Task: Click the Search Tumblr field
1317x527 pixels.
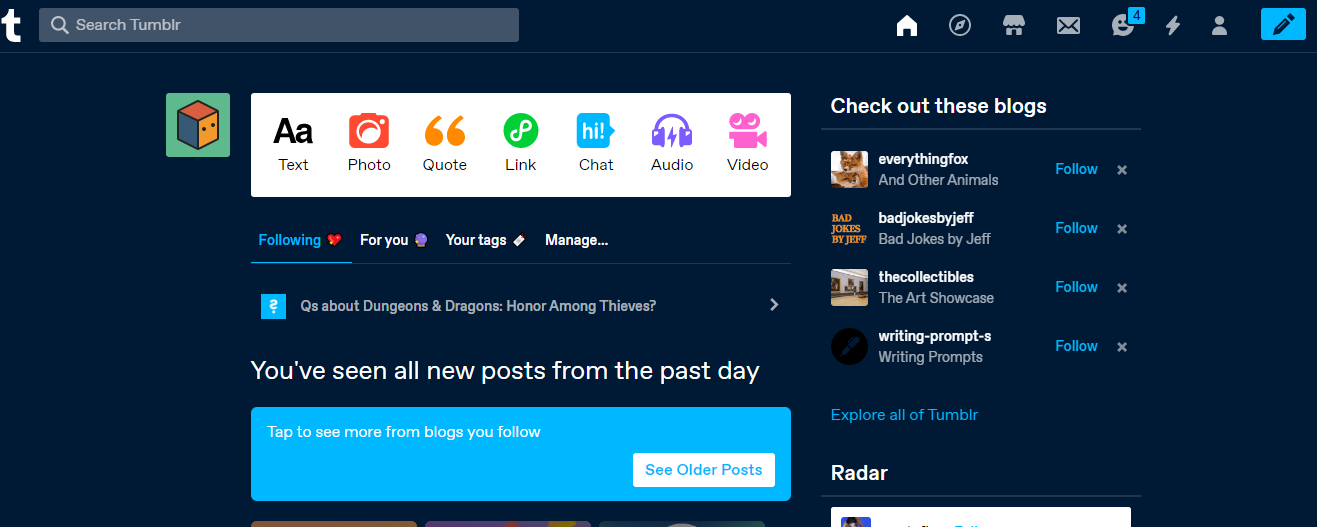Action: point(279,25)
